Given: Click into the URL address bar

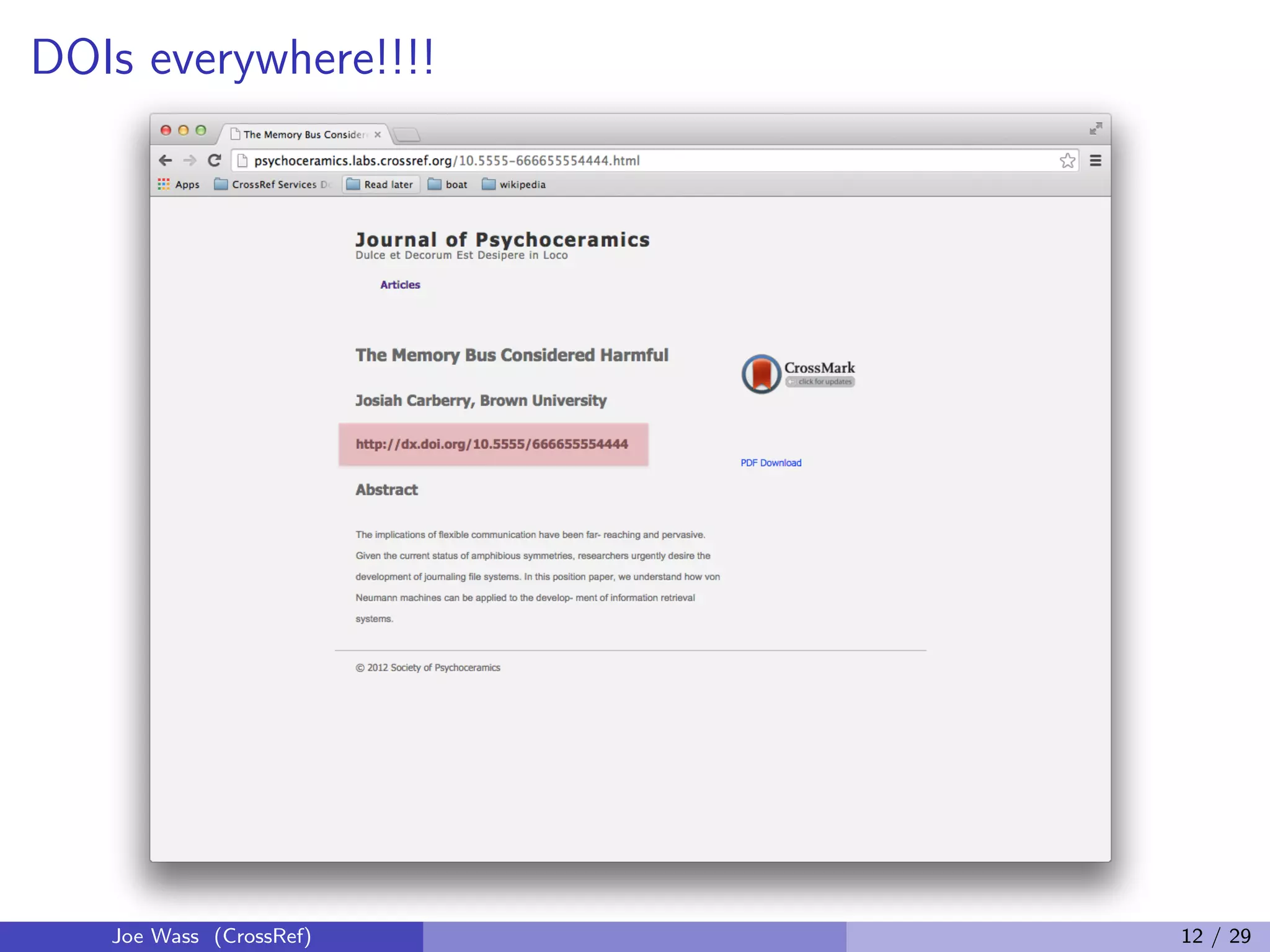Looking at the screenshot, I should (x=651, y=161).
